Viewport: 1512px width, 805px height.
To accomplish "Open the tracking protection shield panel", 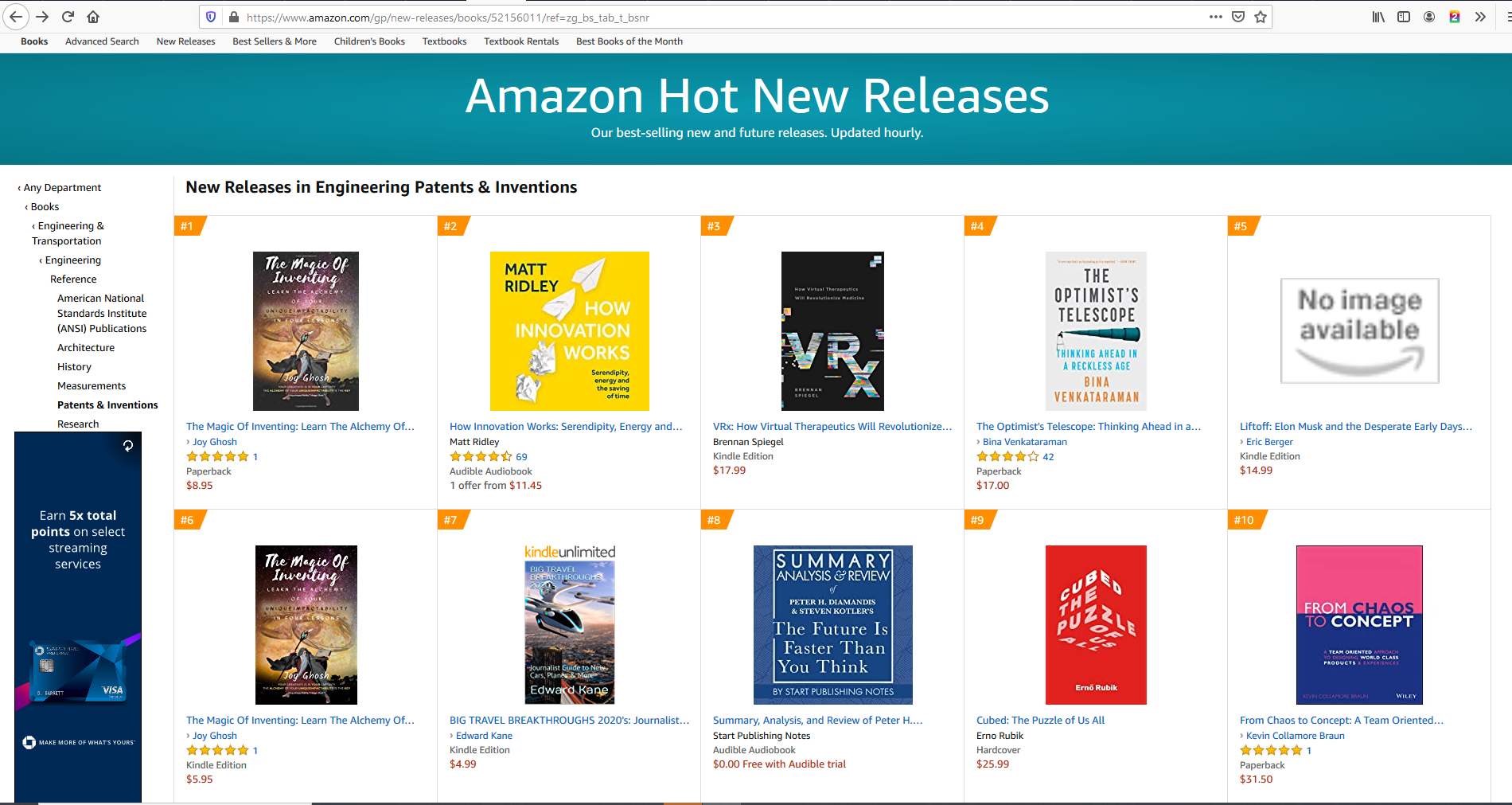I will [211, 17].
